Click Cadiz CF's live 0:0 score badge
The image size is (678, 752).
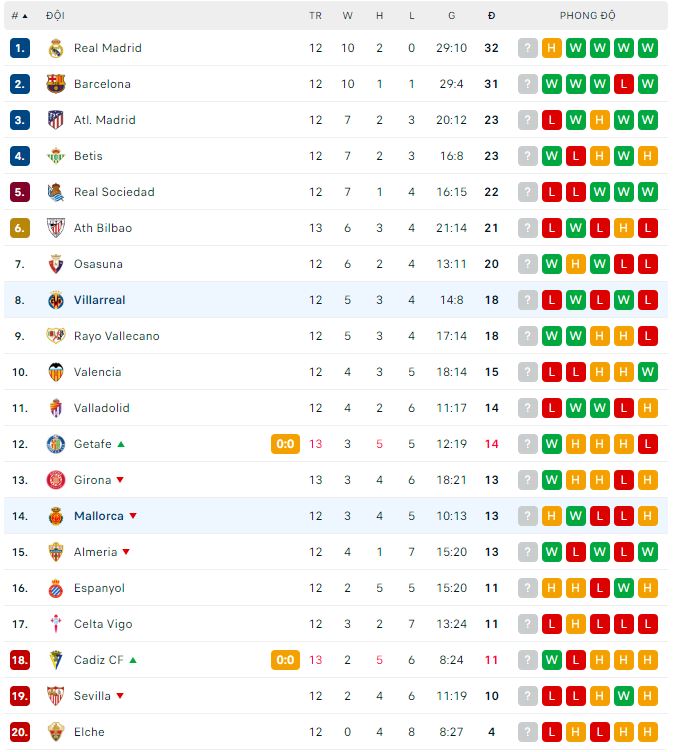tap(285, 660)
